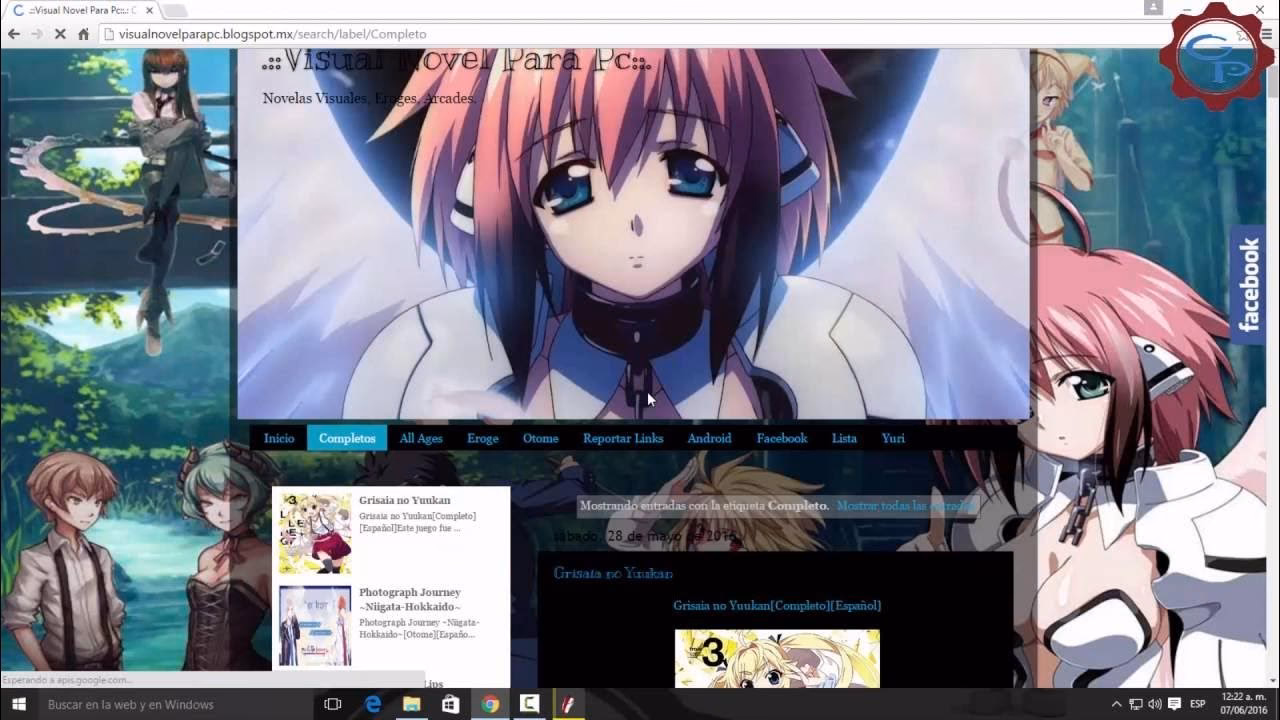Click Photograph Journey sidebar thumbnail

click(x=315, y=626)
